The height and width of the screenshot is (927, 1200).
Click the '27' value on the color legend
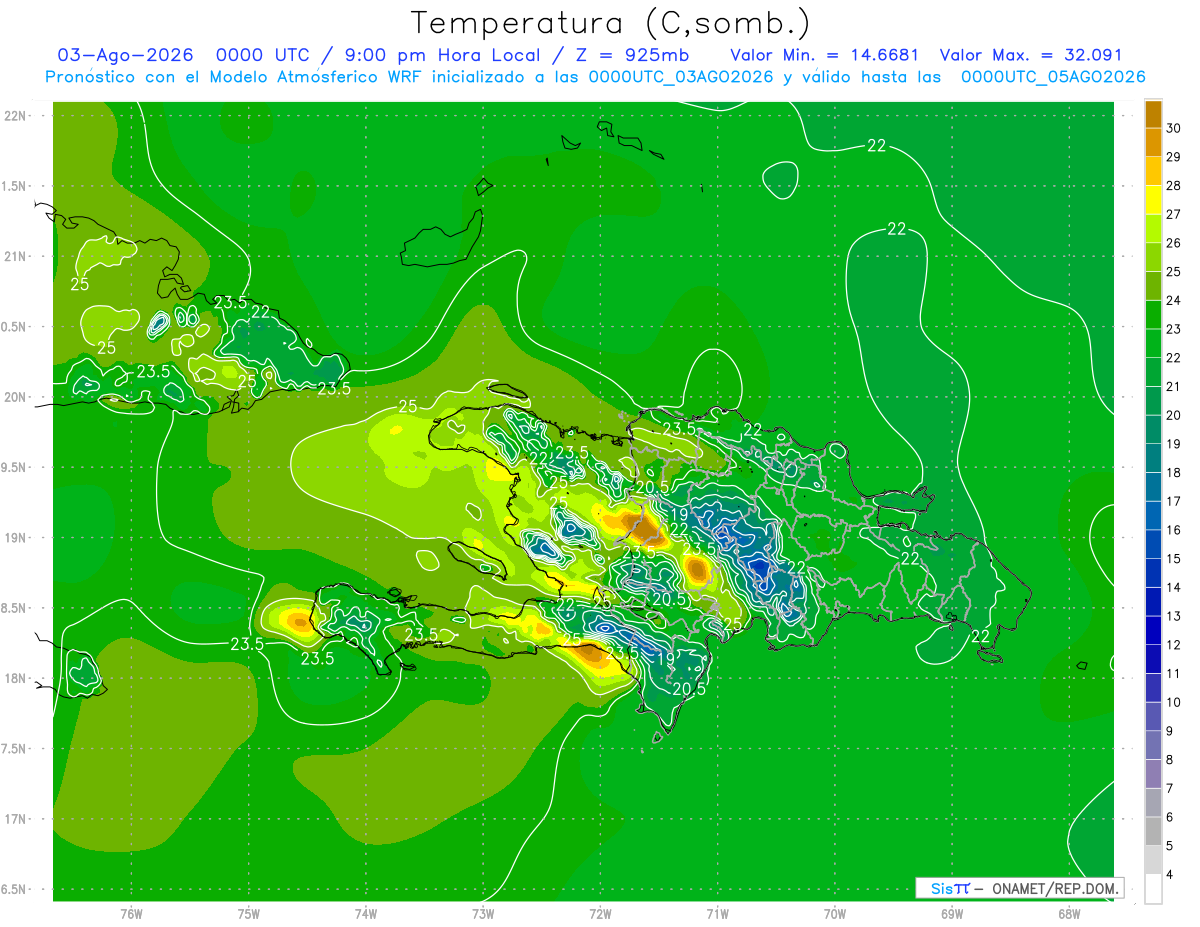(x=1174, y=214)
